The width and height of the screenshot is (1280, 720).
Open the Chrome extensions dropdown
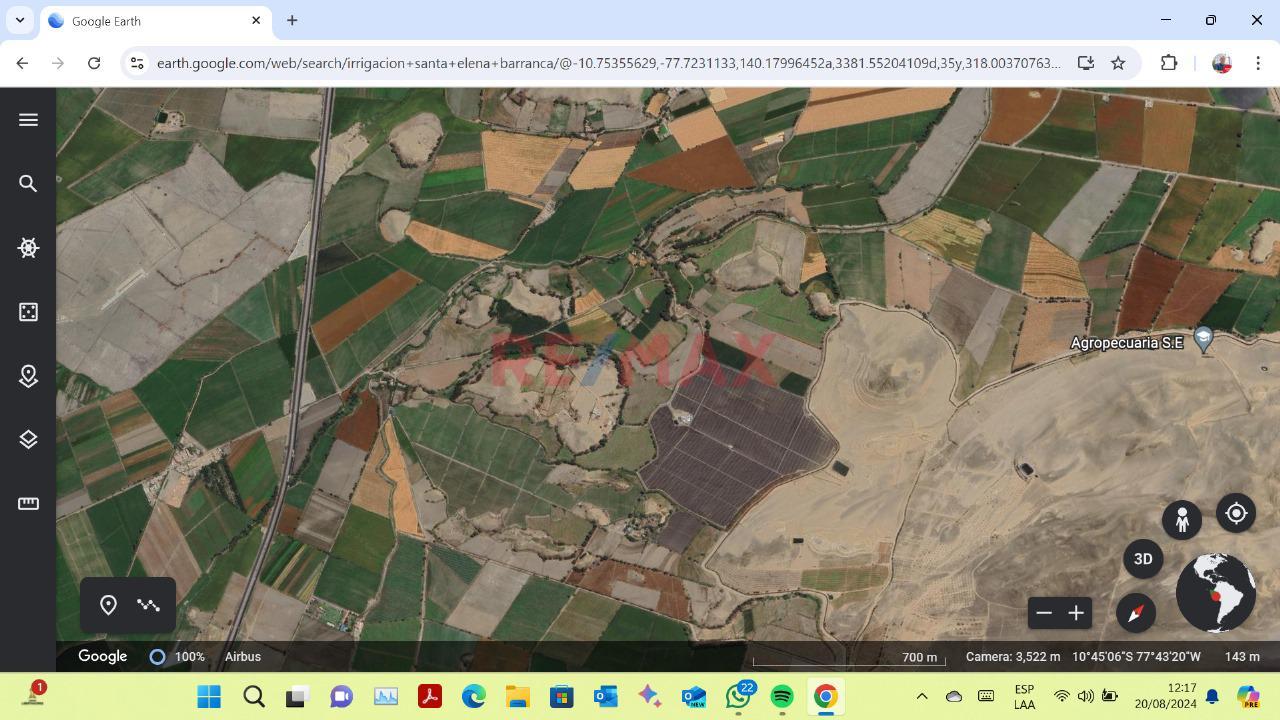pos(1168,62)
